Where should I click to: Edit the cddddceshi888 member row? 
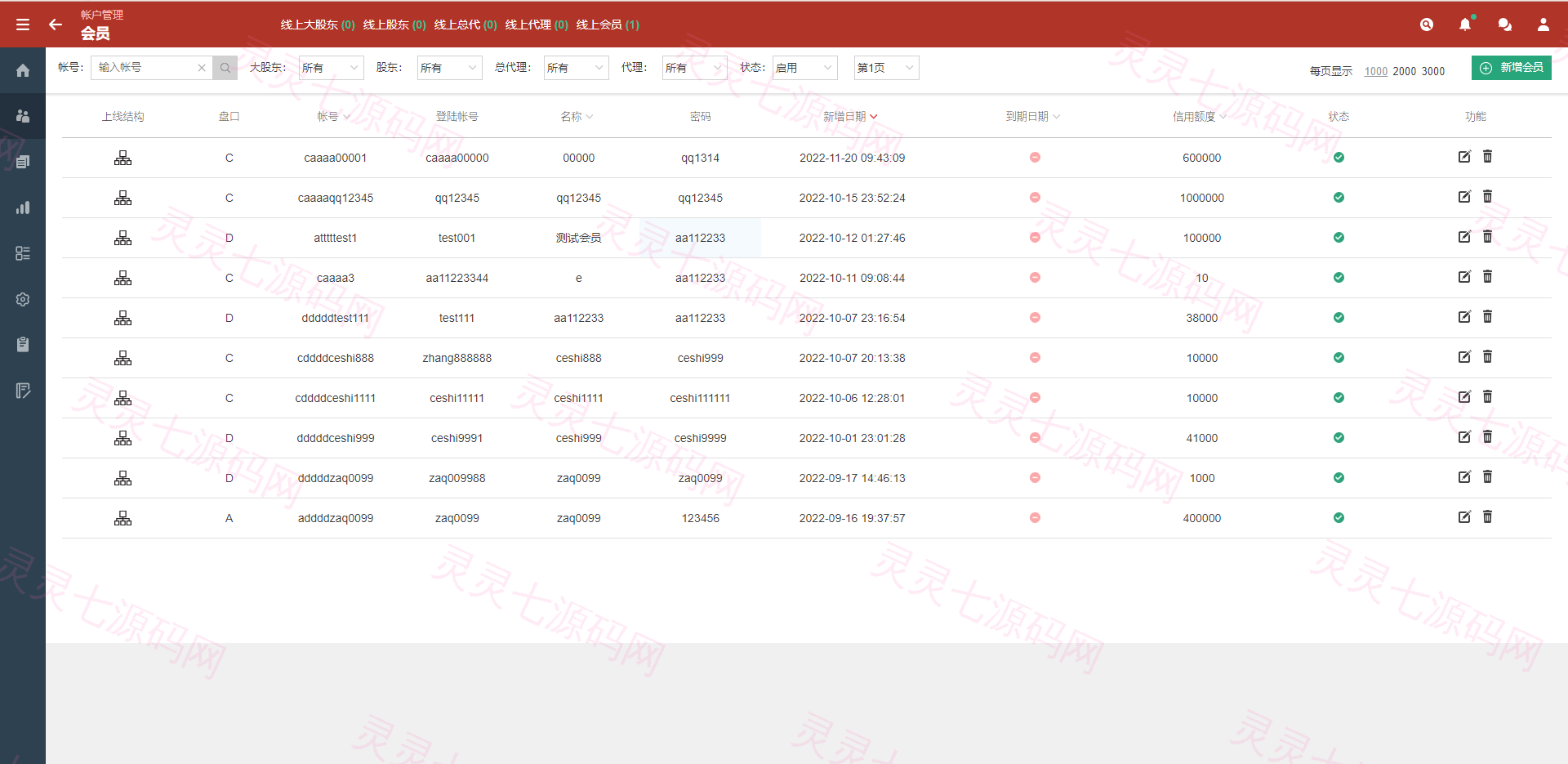coord(1464,356)
